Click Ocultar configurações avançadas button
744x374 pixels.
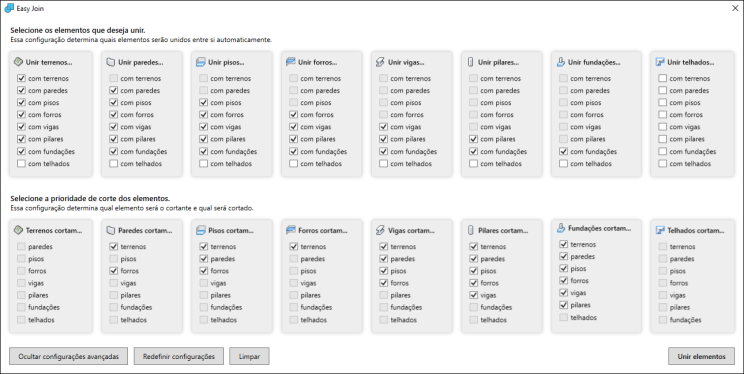pyautogui.click(x=68, y=356)
